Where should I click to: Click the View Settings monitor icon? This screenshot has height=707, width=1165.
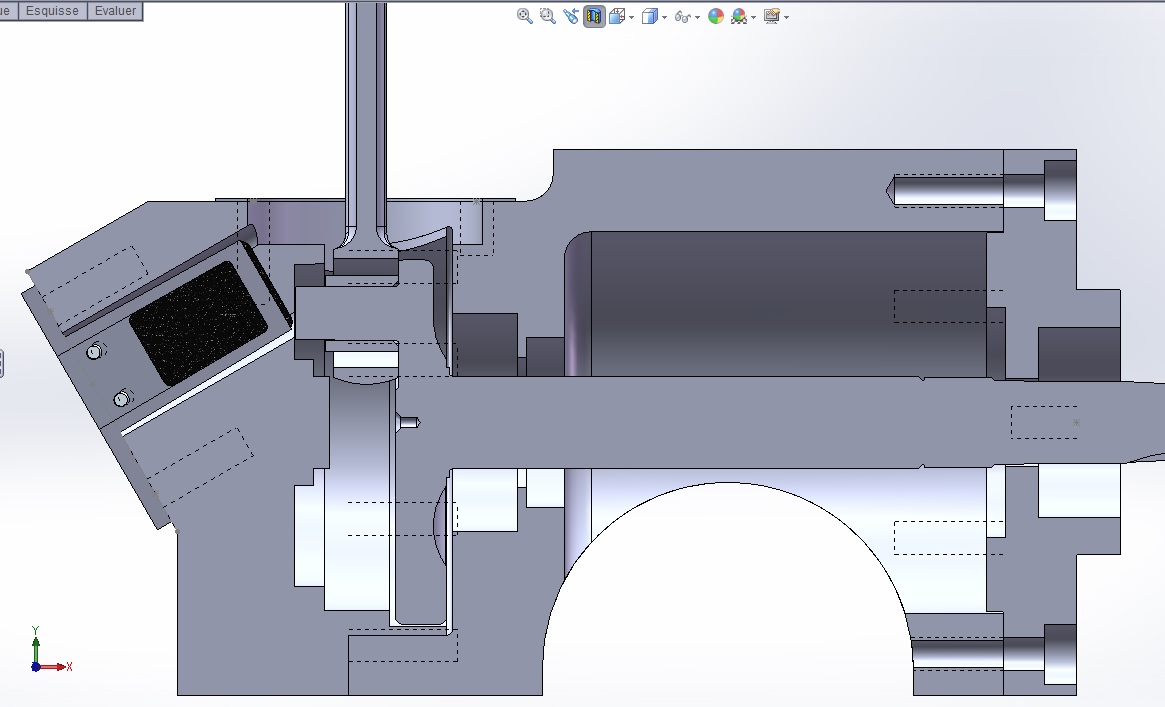771,16
